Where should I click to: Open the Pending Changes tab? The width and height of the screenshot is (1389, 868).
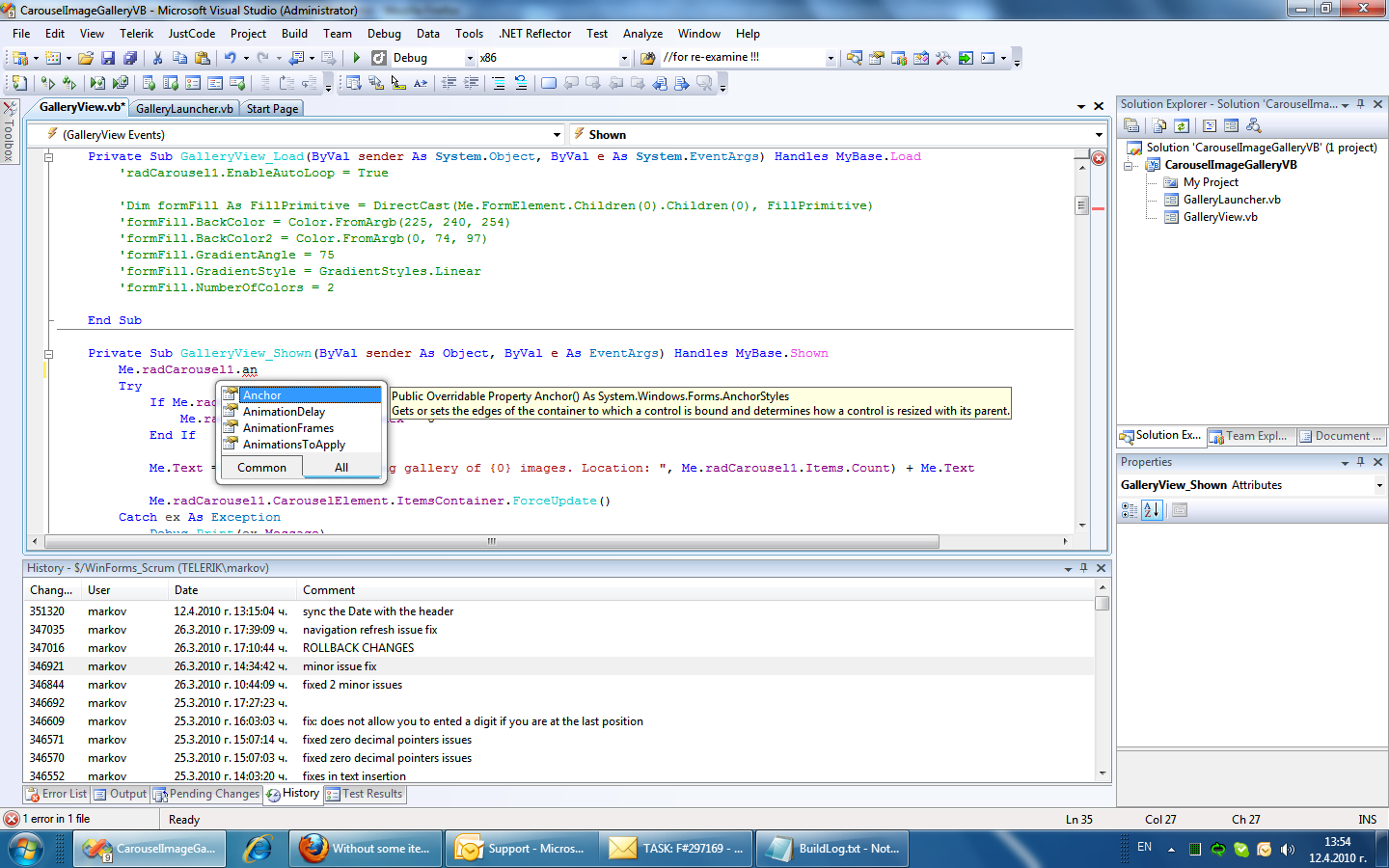pos(206,794)
